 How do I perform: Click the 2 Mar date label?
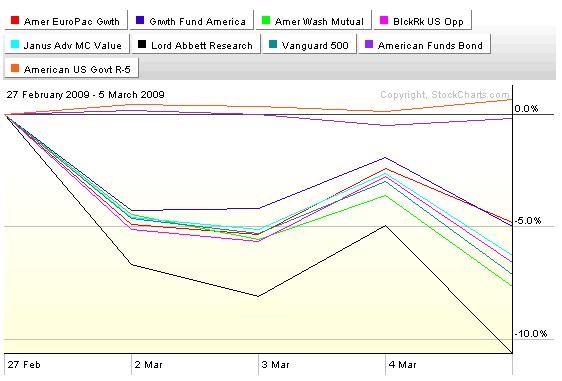(x=149, y=365)
